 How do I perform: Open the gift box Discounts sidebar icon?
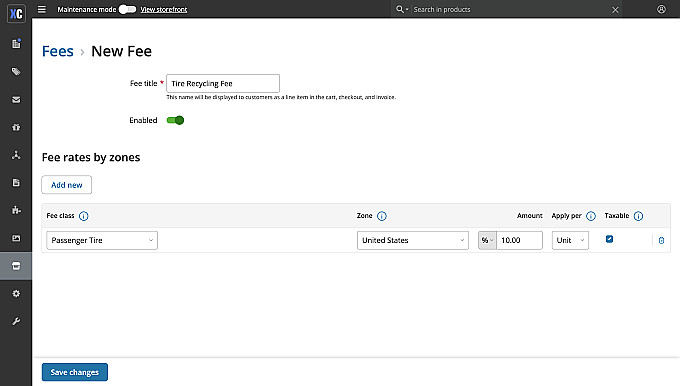pyautogui.click(x=16, y=127)
